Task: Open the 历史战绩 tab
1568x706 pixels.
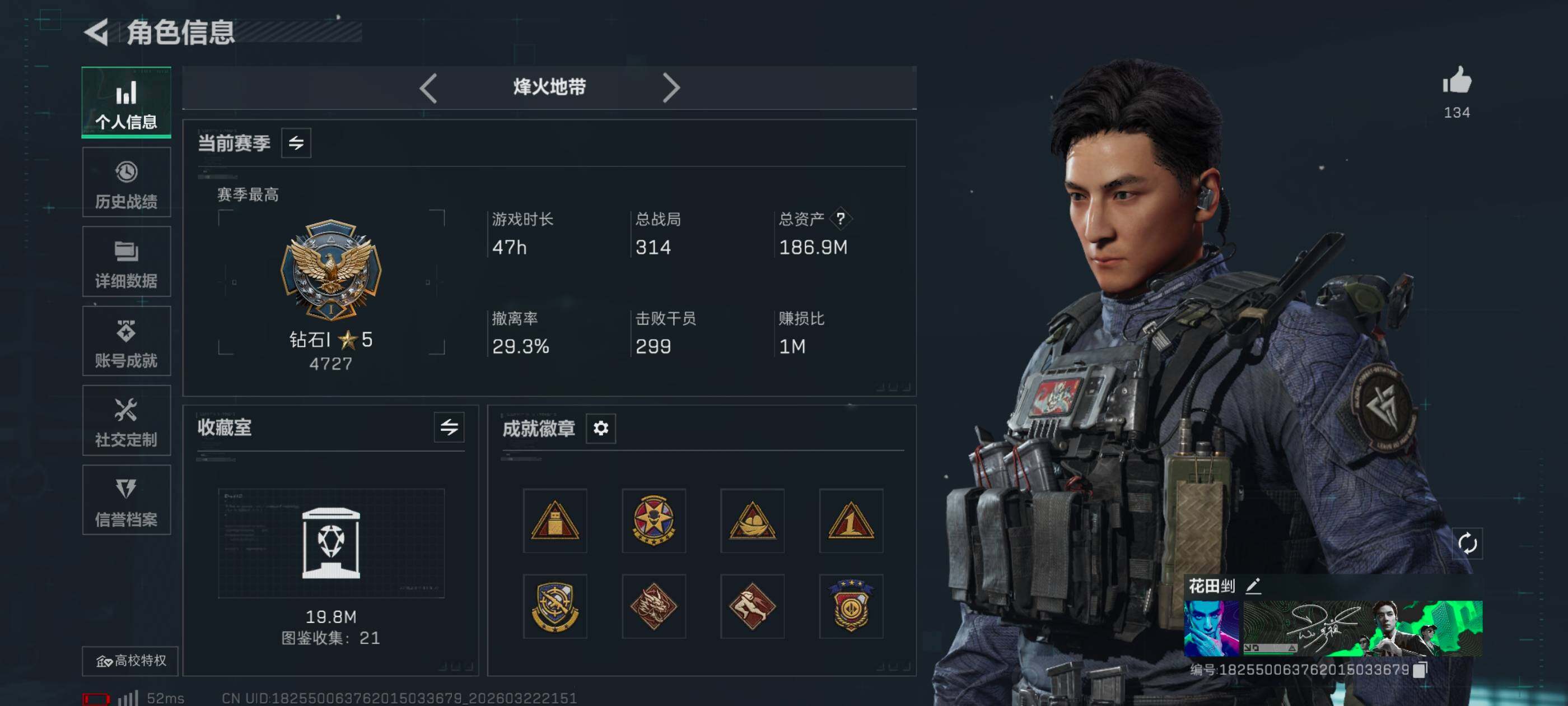Action: [127, 183]
